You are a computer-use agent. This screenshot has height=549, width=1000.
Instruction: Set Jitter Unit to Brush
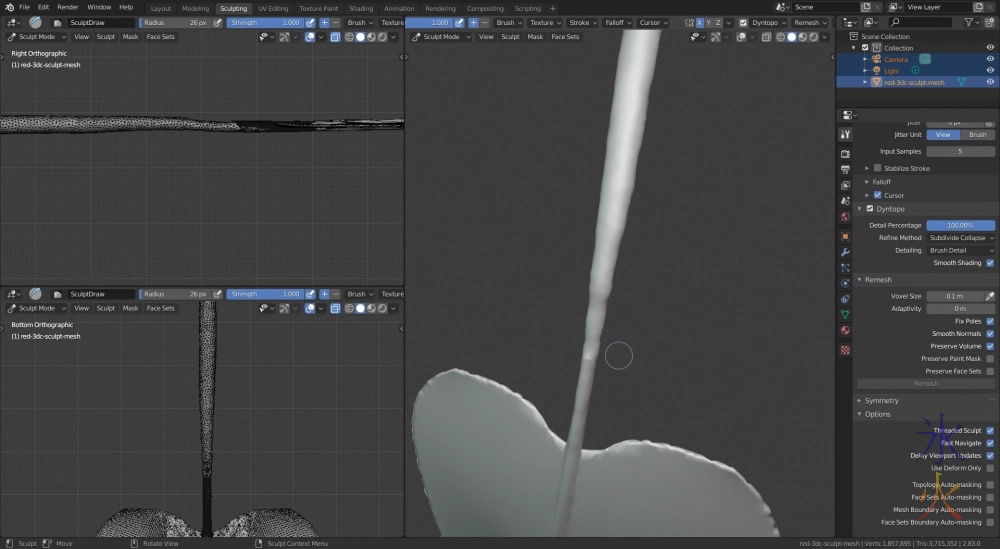[977, 134]
